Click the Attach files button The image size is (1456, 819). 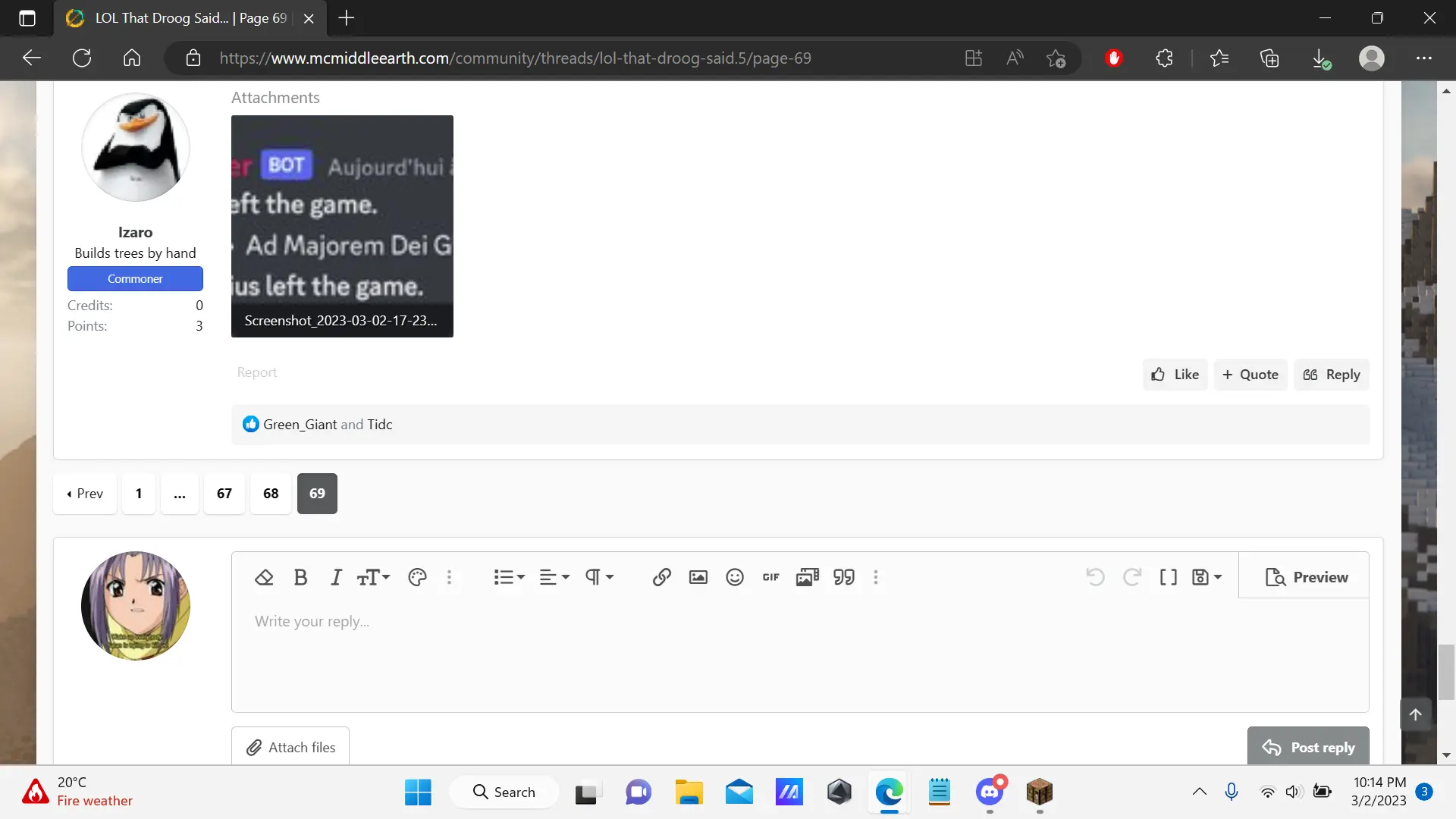pyautogui.click(x=290, y=747)
